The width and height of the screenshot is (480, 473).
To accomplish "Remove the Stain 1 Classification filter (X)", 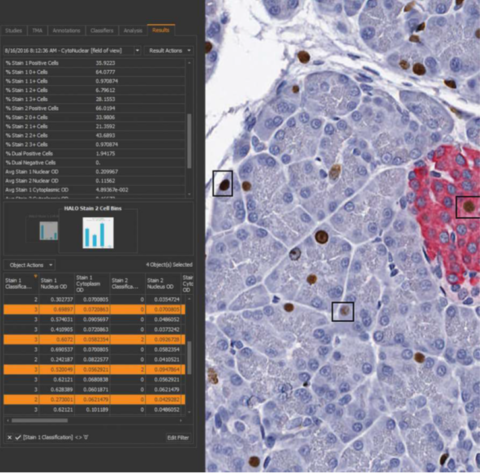I will [x=10, y=437].
